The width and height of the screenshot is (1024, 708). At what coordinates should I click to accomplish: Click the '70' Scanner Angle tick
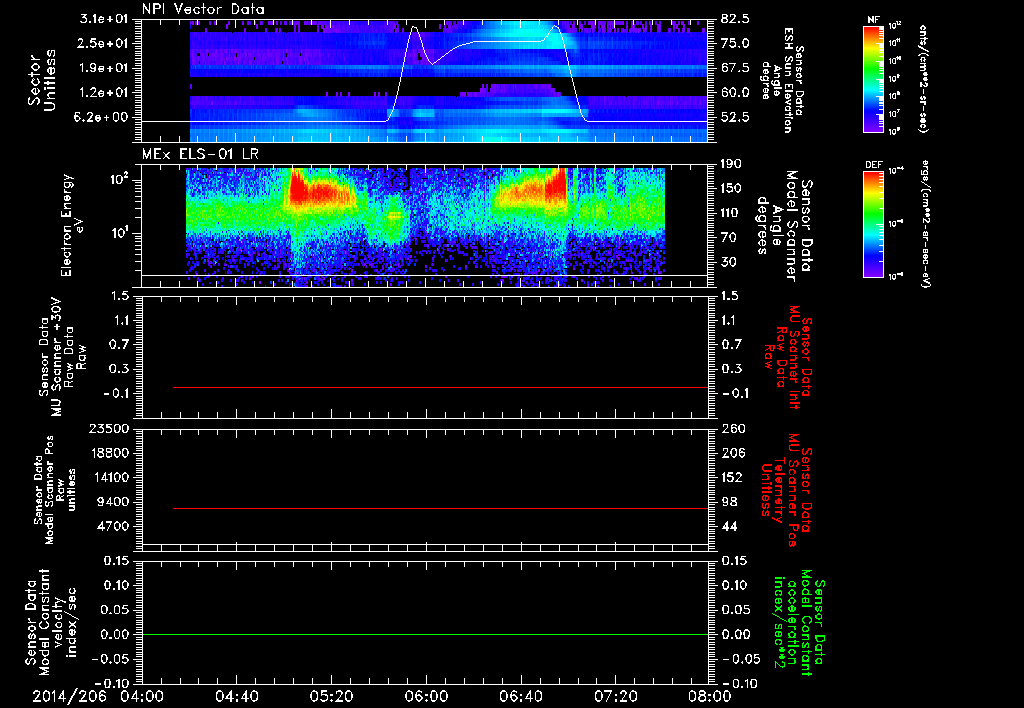click(x=729, y=238)
